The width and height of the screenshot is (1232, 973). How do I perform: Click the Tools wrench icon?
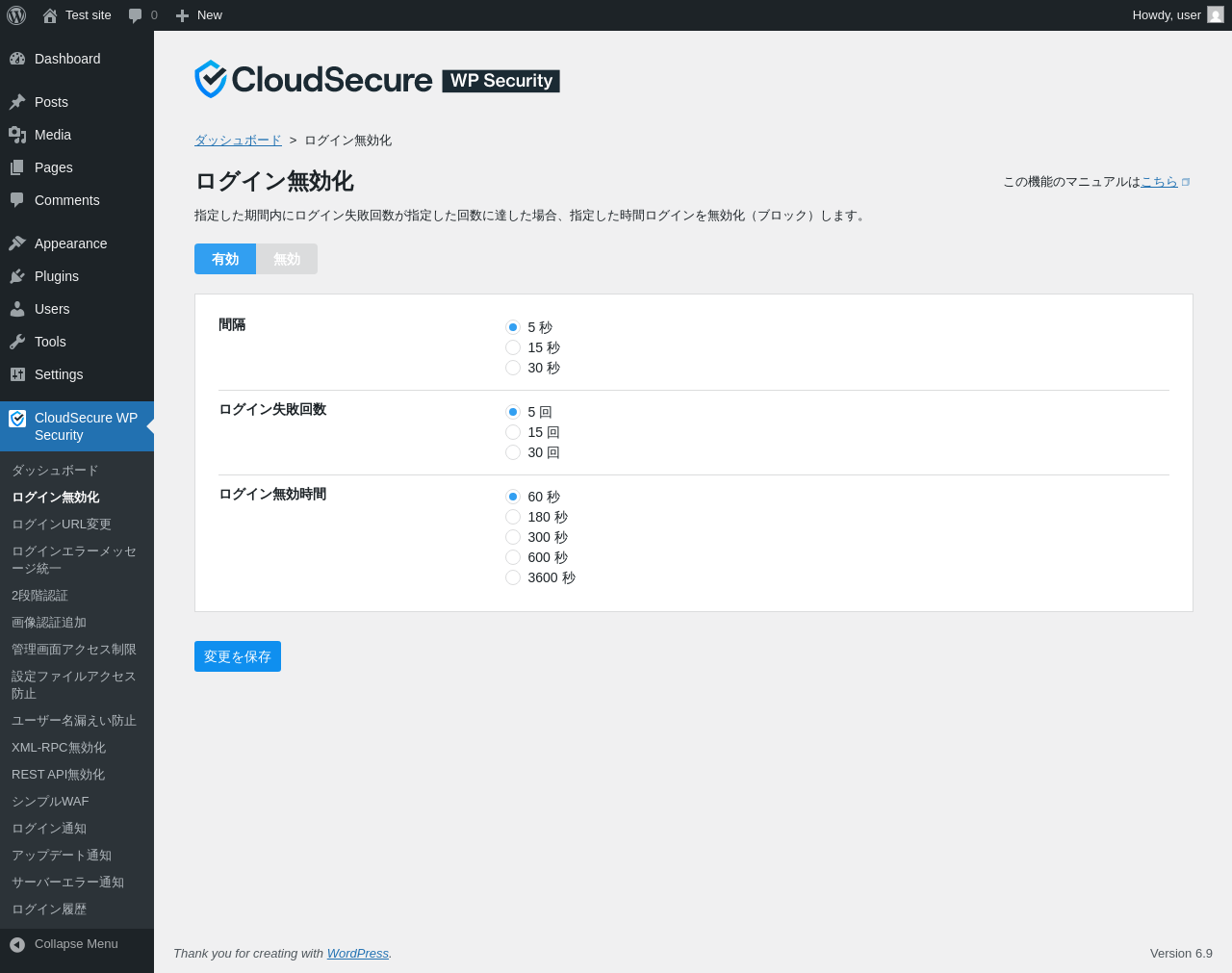pos(17,342)
